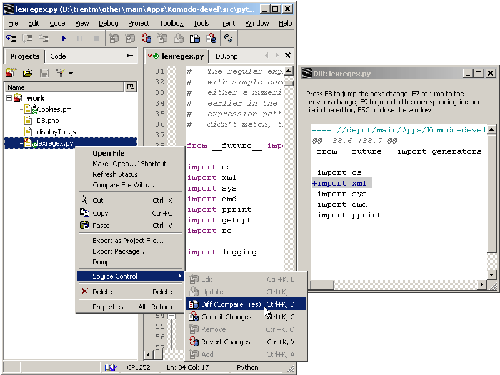Click 'Ln: 34 Col: 17' in status bar
The image size is (500, 375).
coord(187,367)
